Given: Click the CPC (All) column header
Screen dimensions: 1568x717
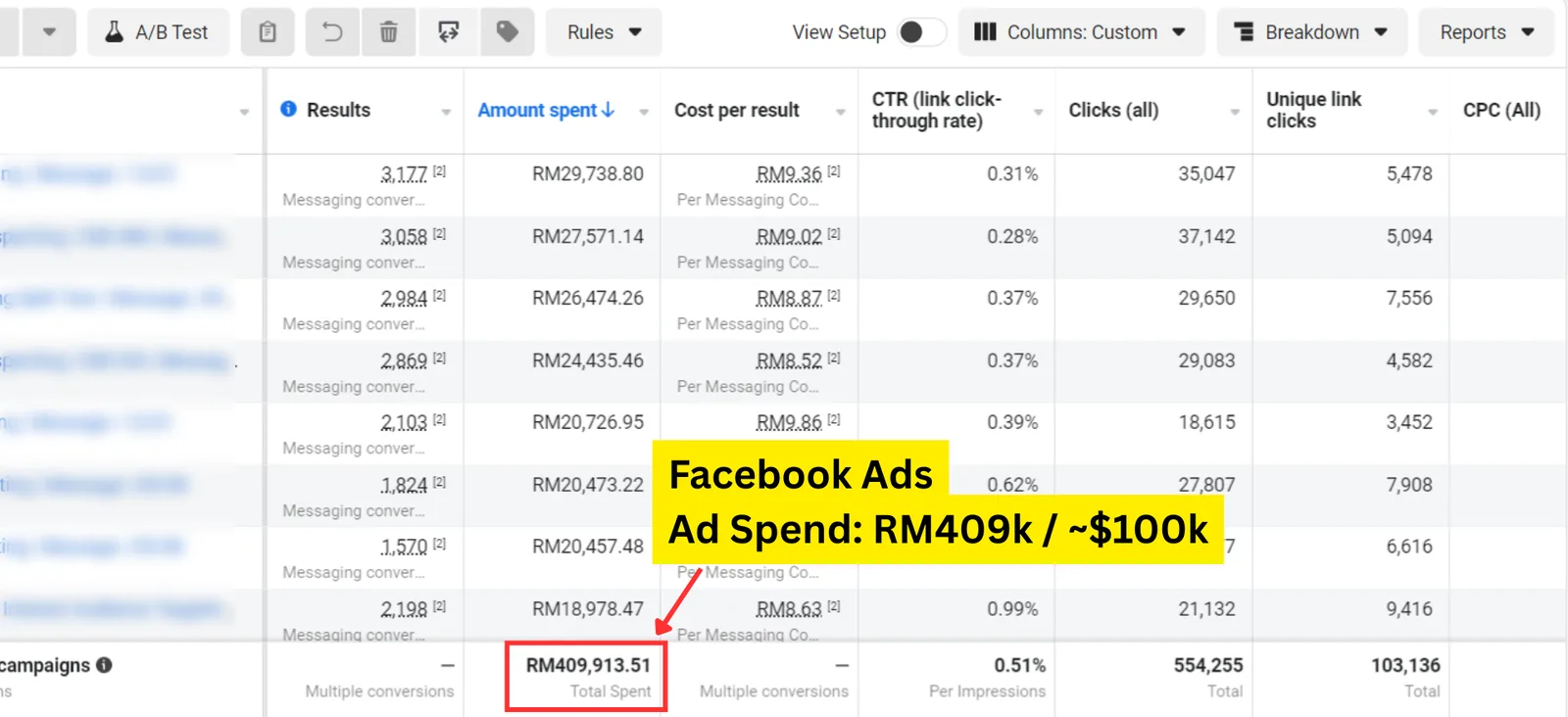Looking at the screenshot, I should (1501, 110).
